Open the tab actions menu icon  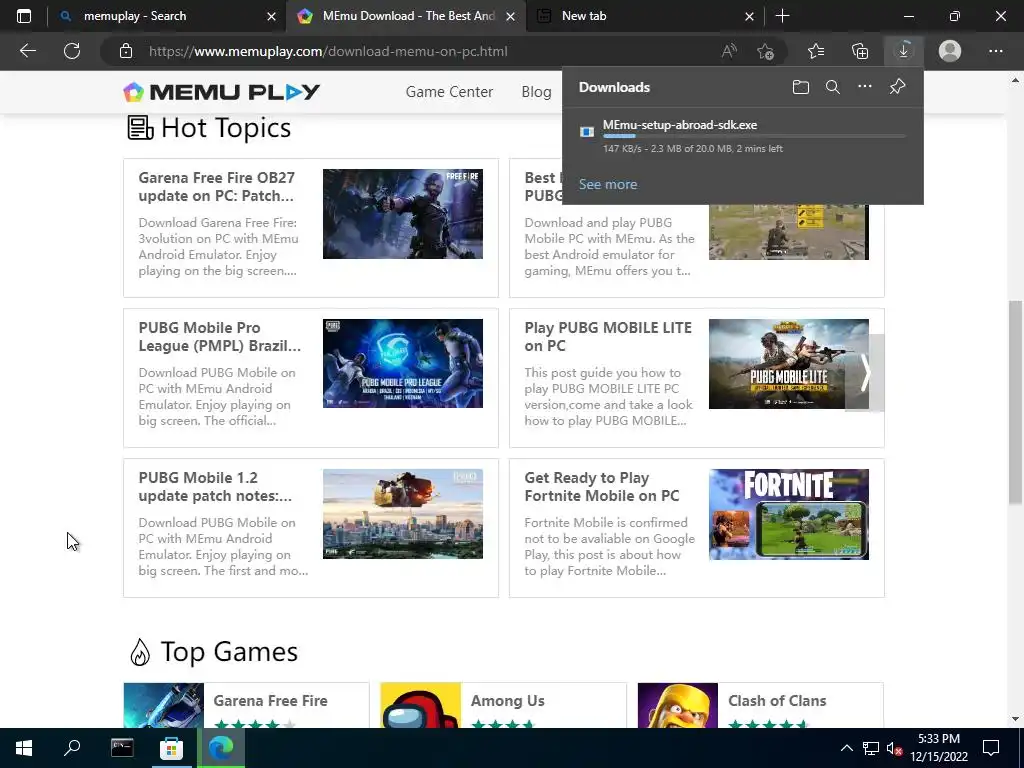24,16
